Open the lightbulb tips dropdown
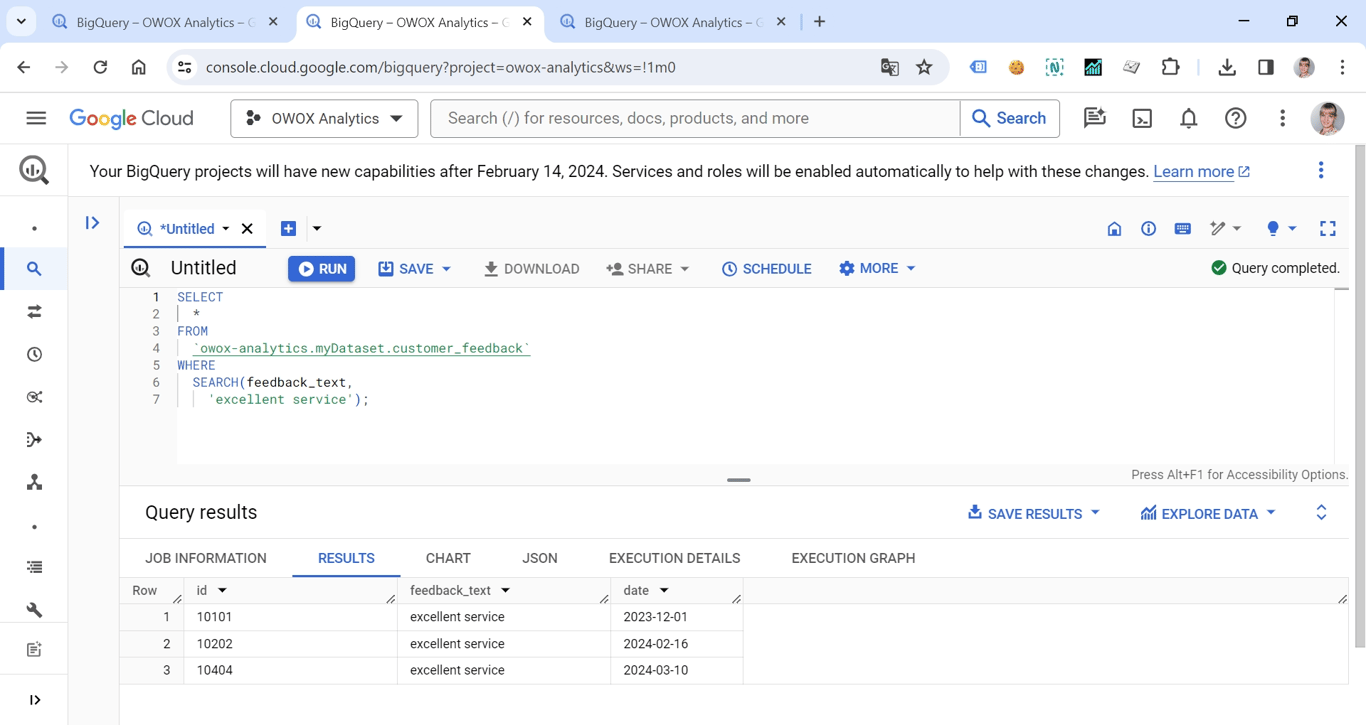This screenshot has height=725, width=1366. pos(1281,229)
